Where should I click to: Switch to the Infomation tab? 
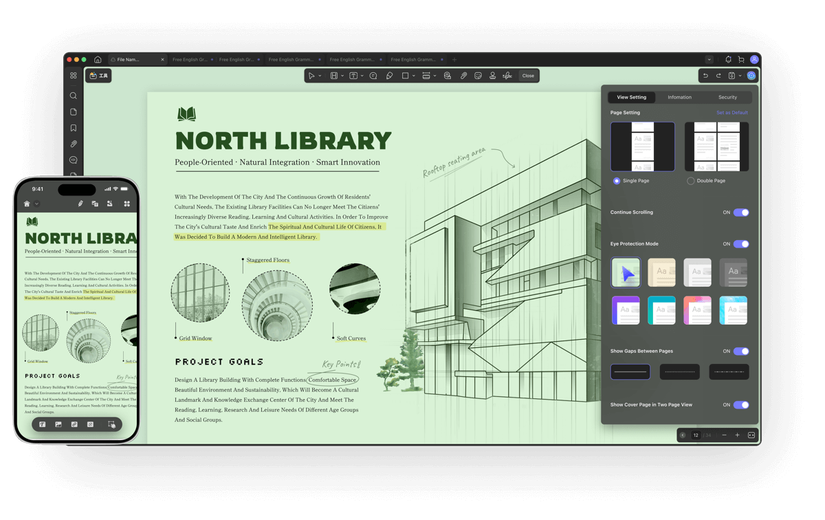pos(679,97)
